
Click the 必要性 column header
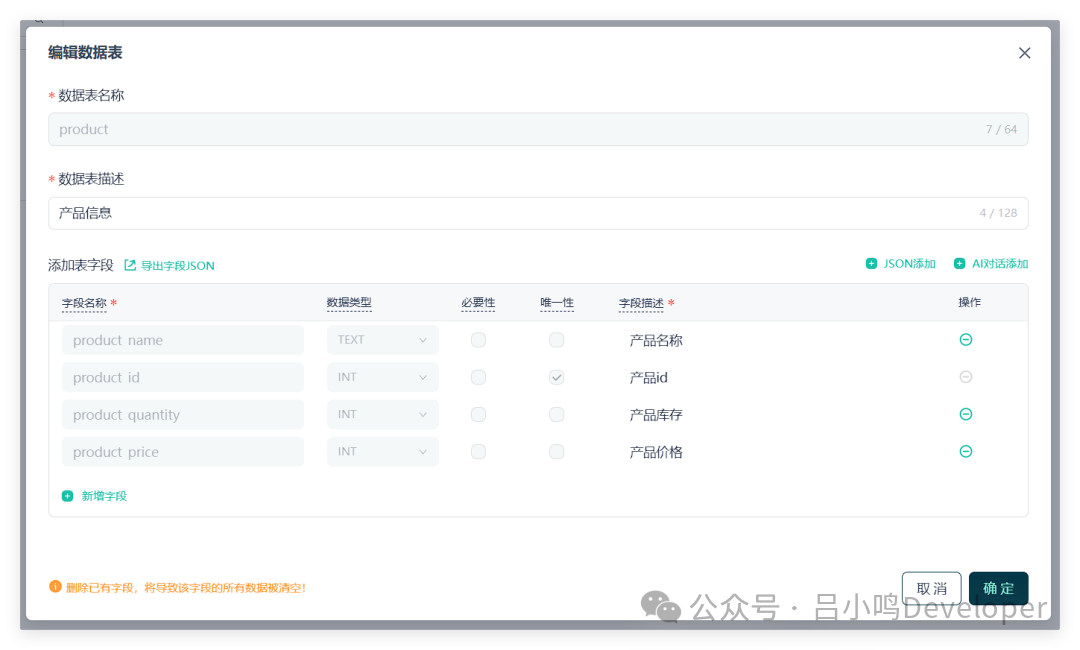pos(478,302)
